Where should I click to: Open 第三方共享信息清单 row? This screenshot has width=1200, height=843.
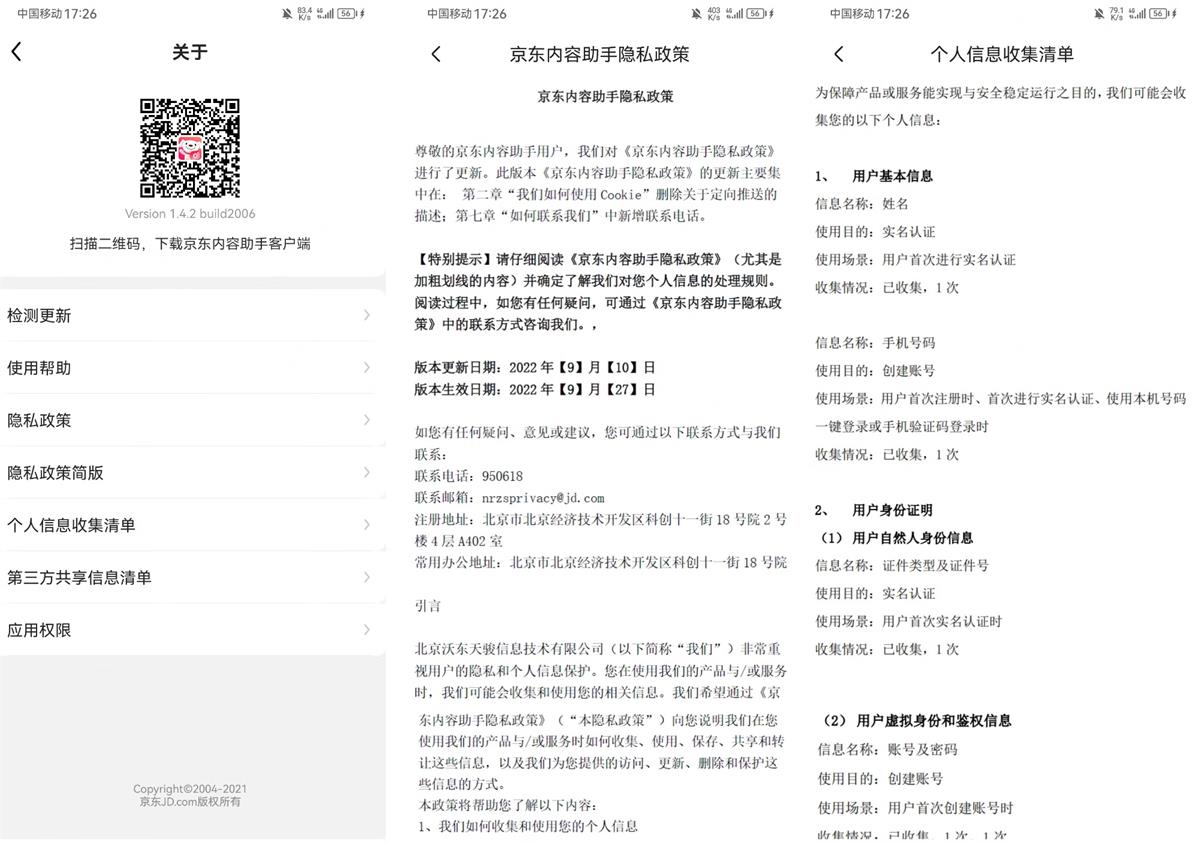tap(192, 577)
